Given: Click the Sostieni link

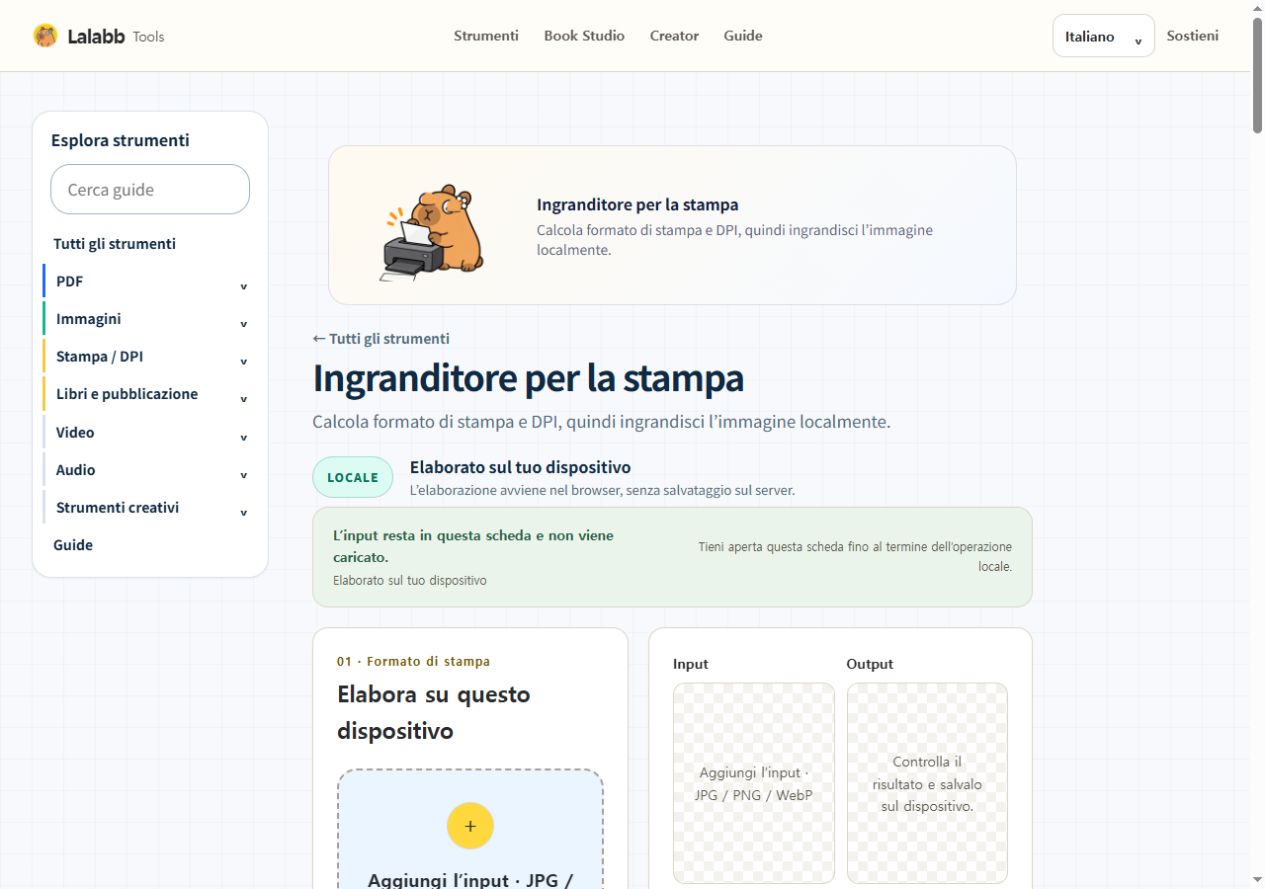Looking at the screenshot, I should pyautogui.click(x=1192, y=36).
